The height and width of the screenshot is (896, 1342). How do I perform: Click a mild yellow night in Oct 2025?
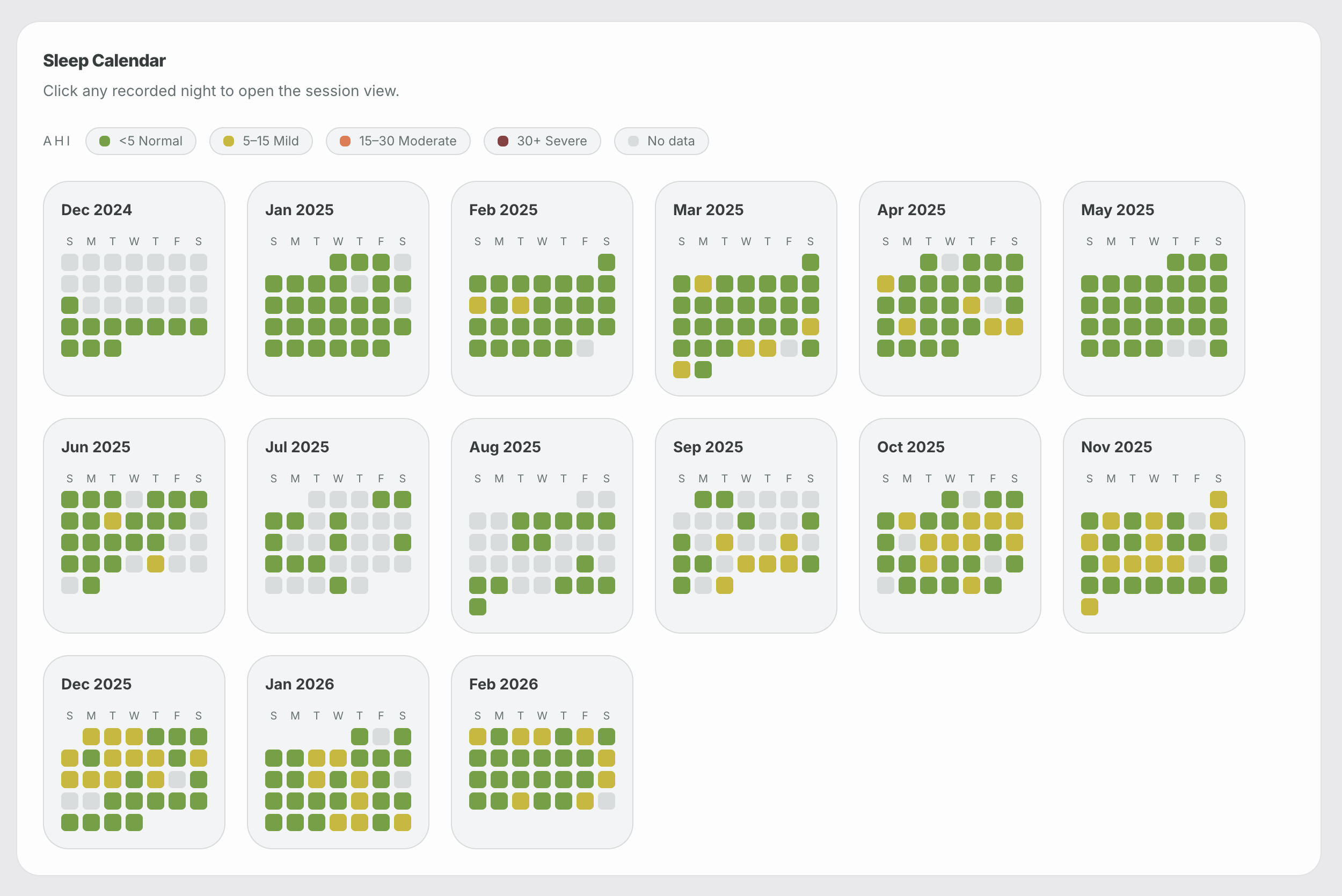(x=907, y=520)
